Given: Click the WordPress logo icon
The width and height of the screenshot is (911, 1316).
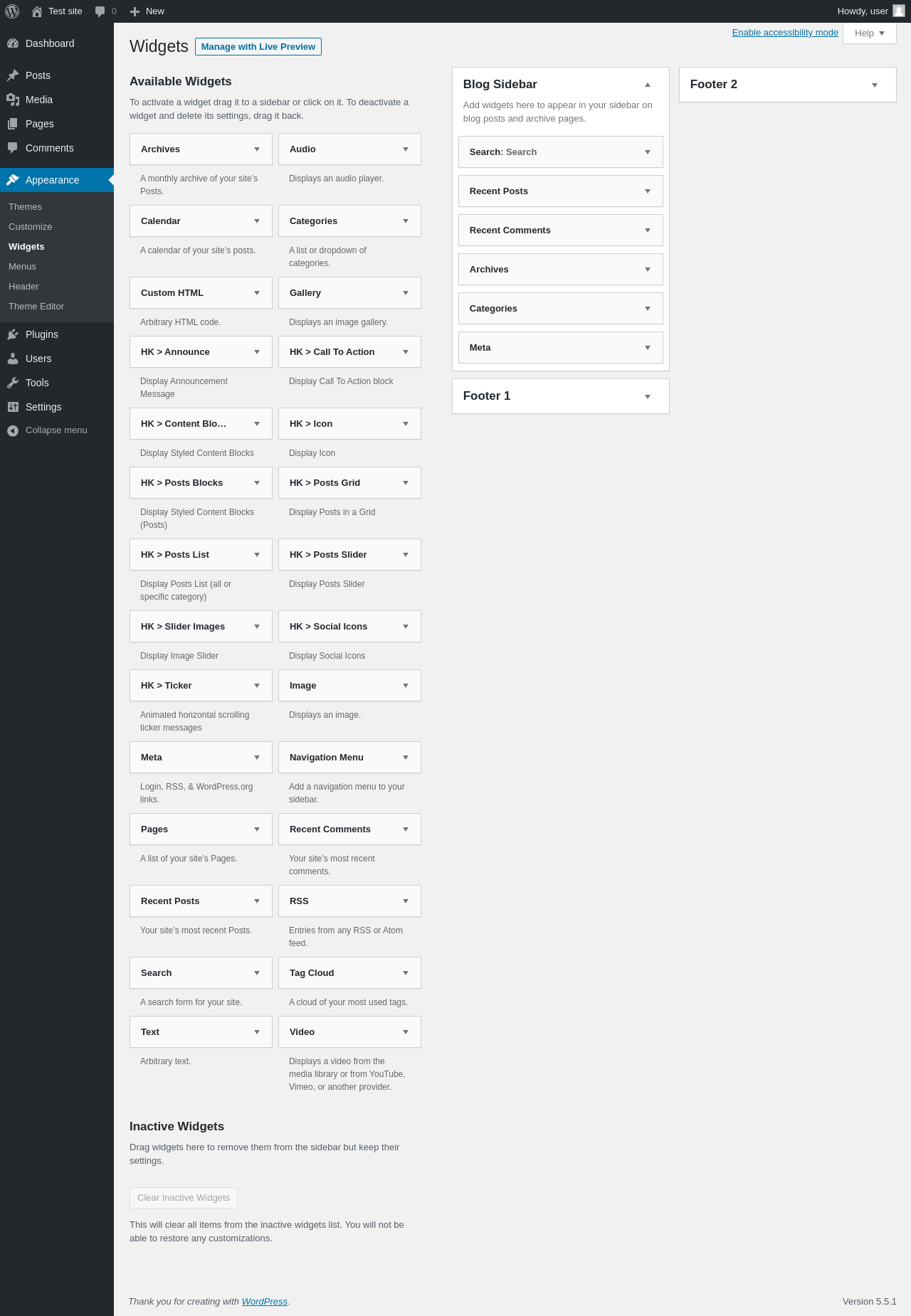Looking at the screenshot, I should click(12, 11).
